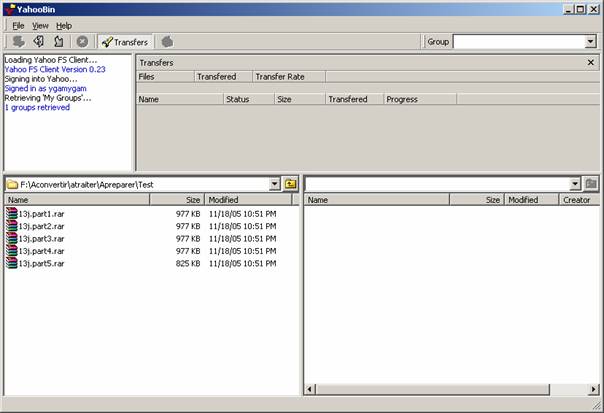Image resolution: width=604 pixels, height=413 pixels.
Task: Sort local files by Name column
Action: click(77, 200)
